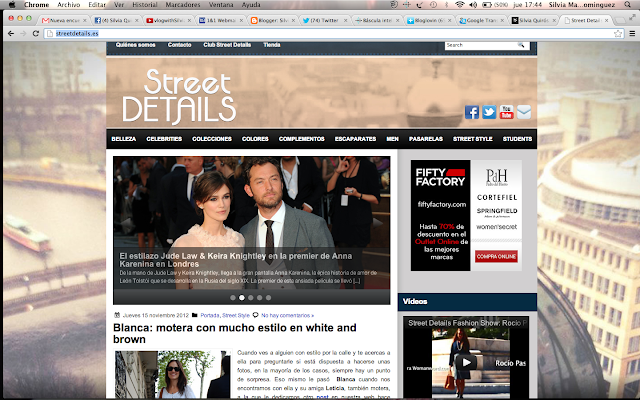This screenshot has height=400, width=640.
Task: Open the Historial menu
Action: 145,5
